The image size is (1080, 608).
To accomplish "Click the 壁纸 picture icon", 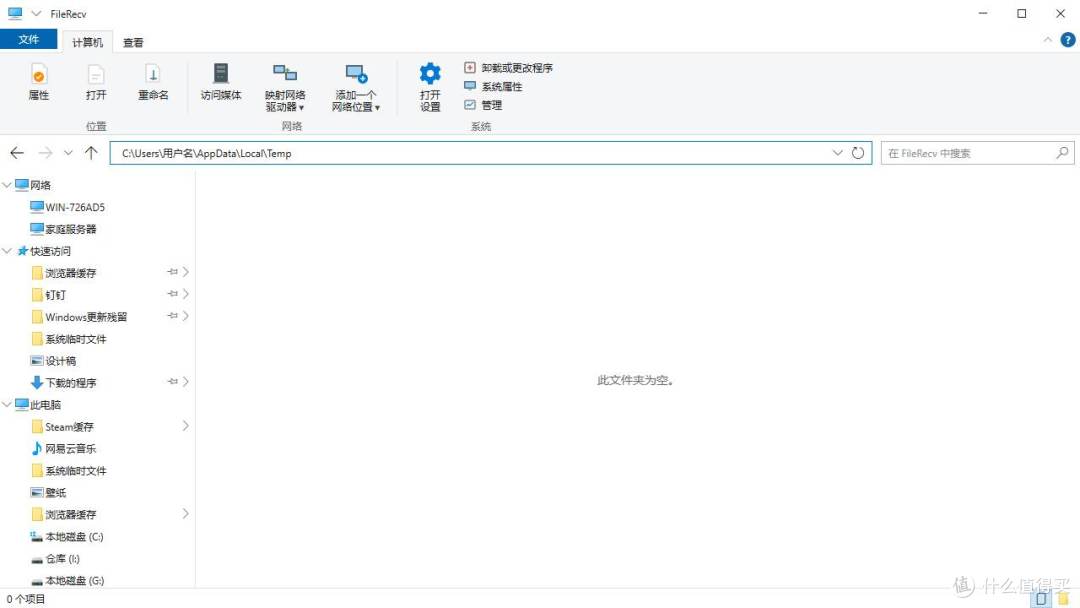I will (37, 492).
